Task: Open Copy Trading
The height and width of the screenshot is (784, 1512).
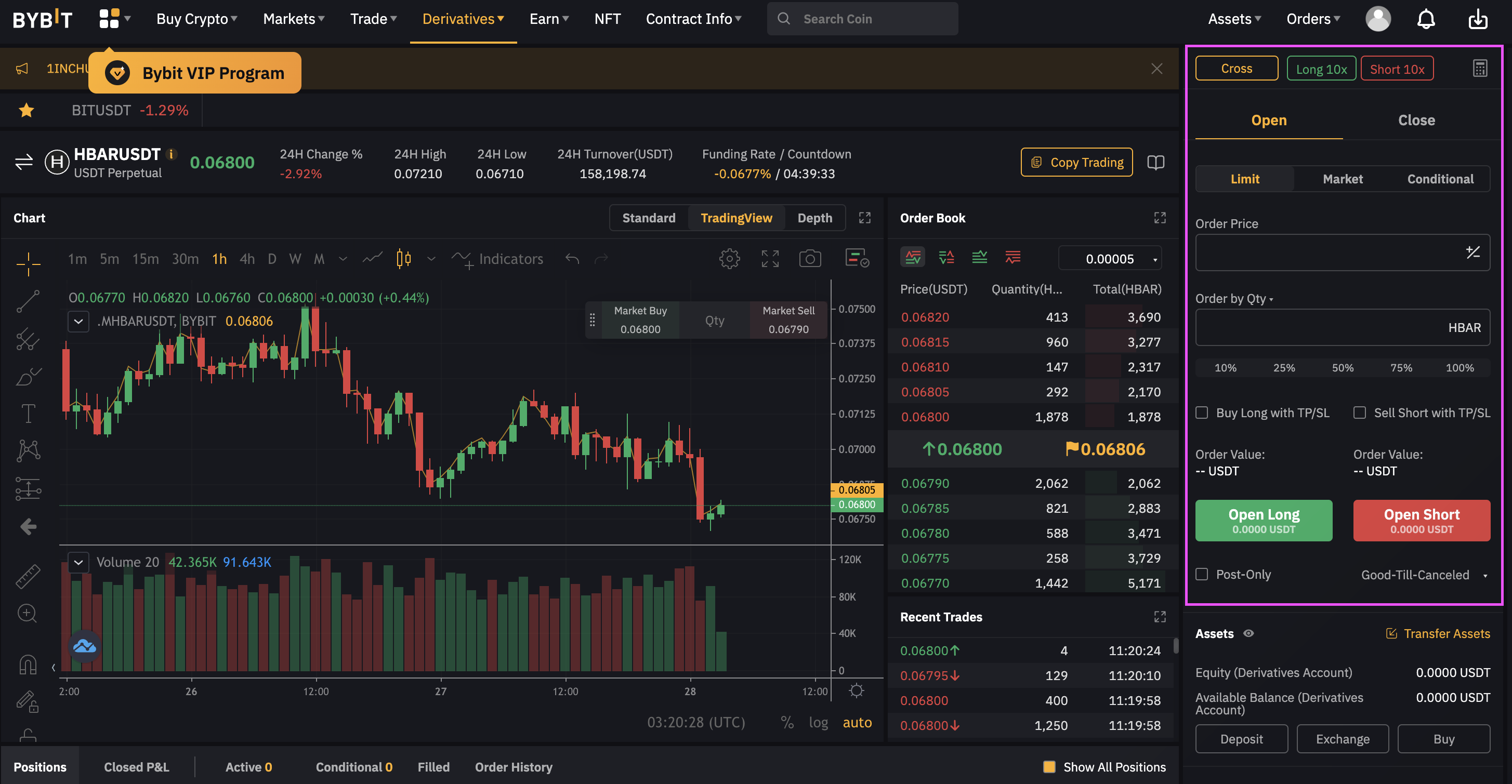Action: 1077,162
